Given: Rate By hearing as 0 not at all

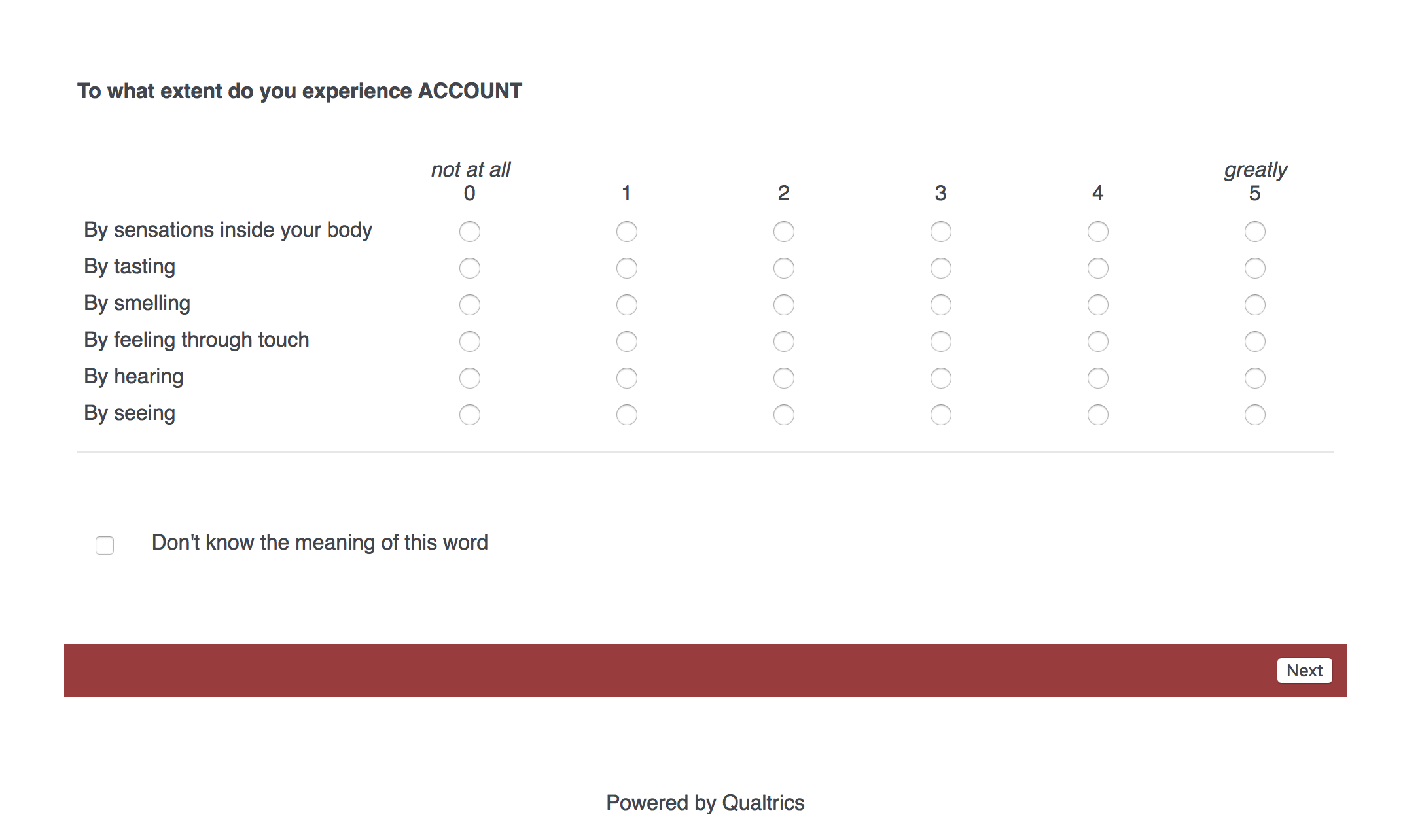Looking at the screenshot, I should pos(470,378).
